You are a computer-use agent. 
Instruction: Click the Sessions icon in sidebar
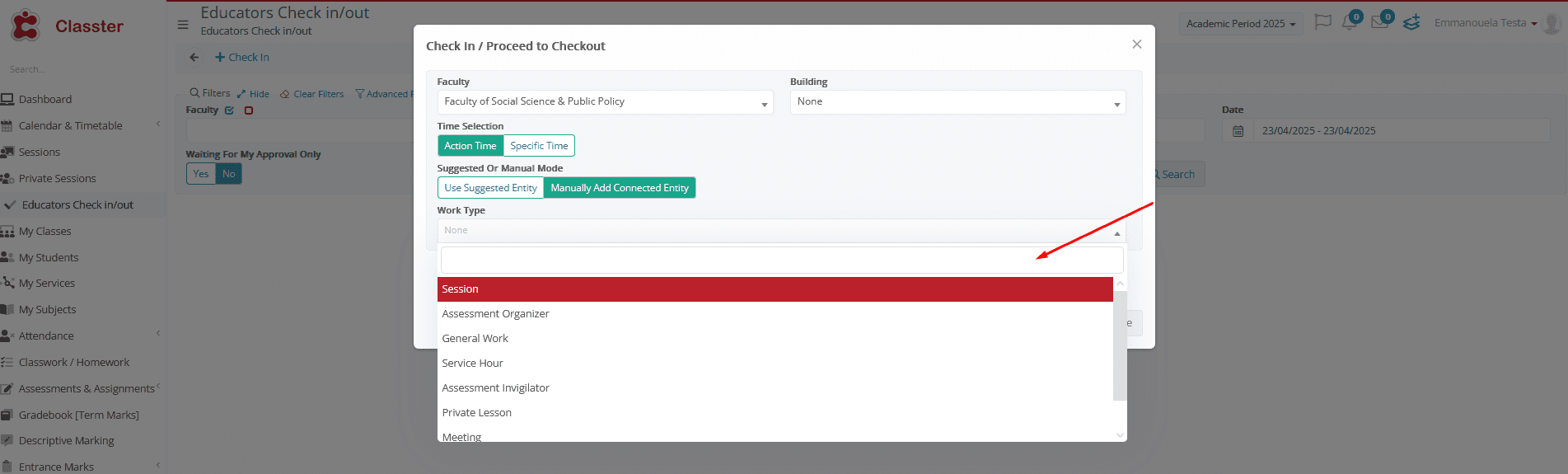pos(7,153)
